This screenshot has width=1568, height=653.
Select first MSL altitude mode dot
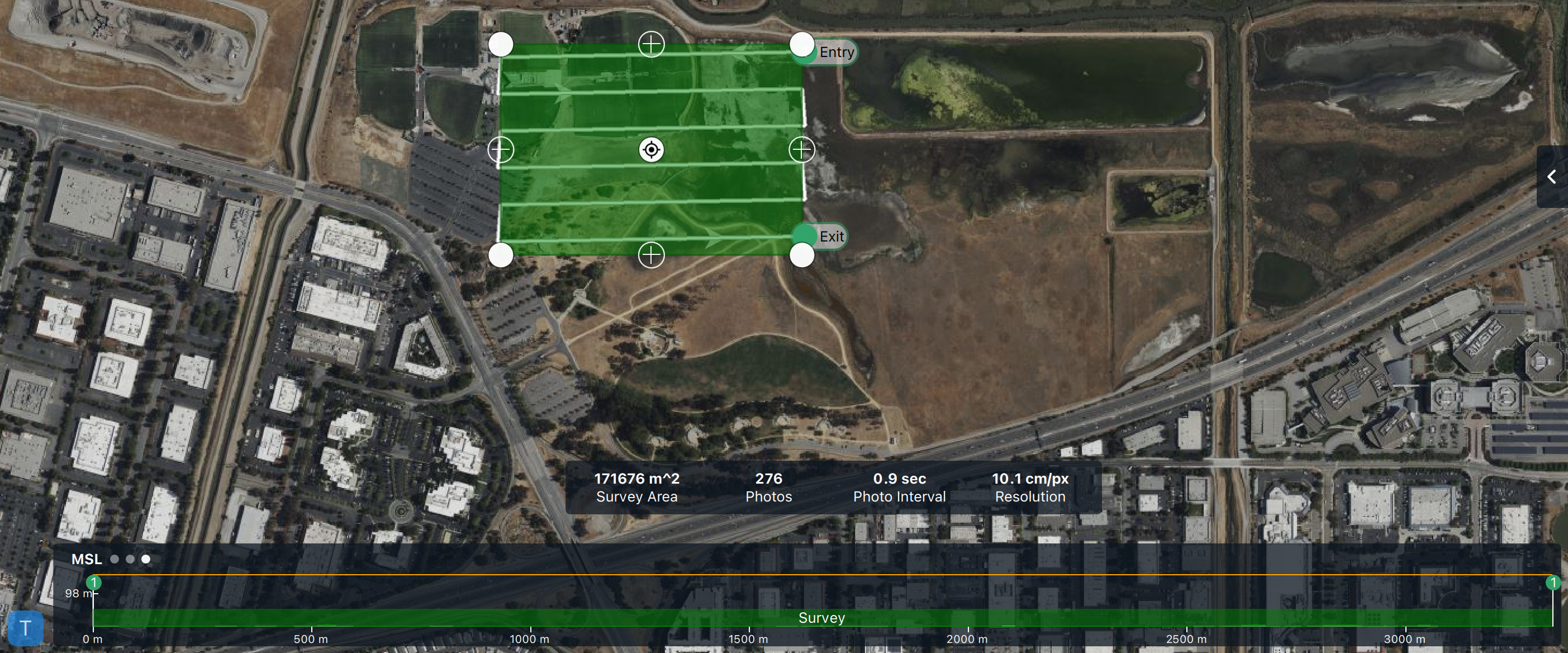pos(115,559)
